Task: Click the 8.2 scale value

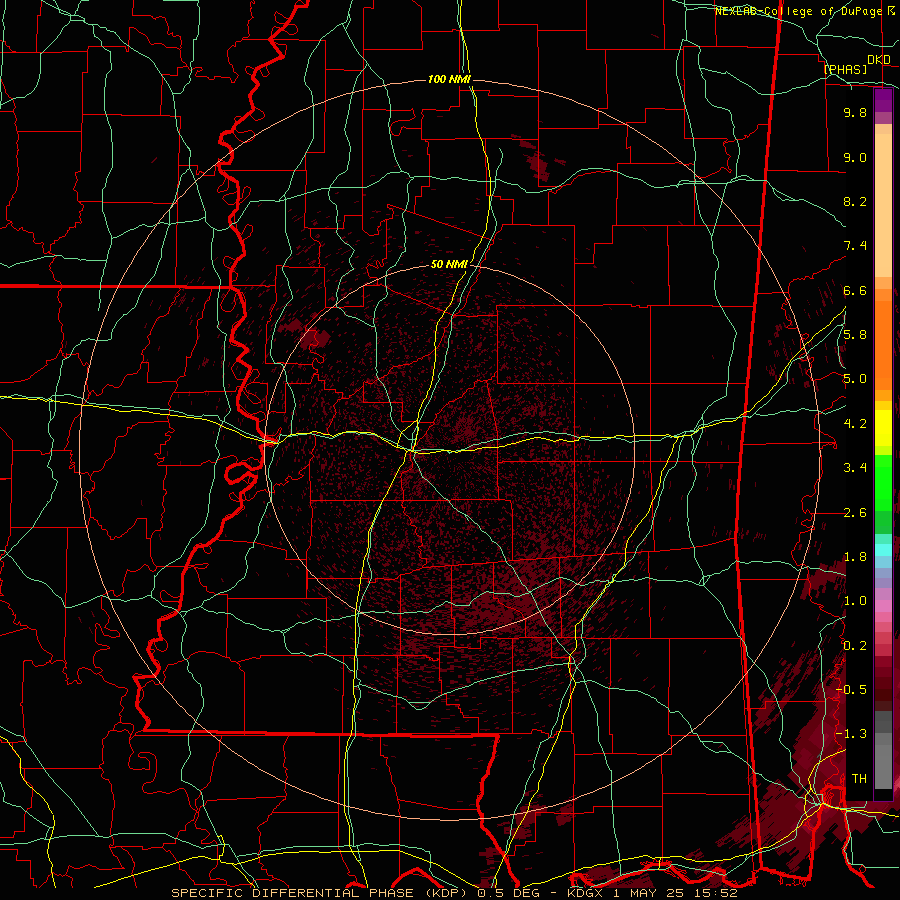Action: 855,201
